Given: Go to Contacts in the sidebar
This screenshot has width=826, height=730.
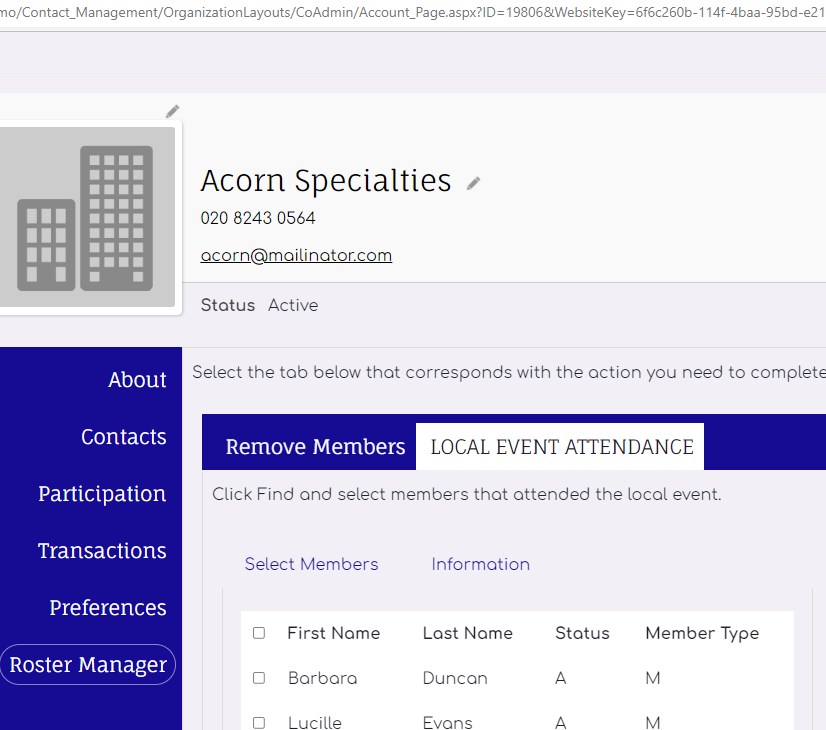Looking at the screenshot, I should coord(124,437).
